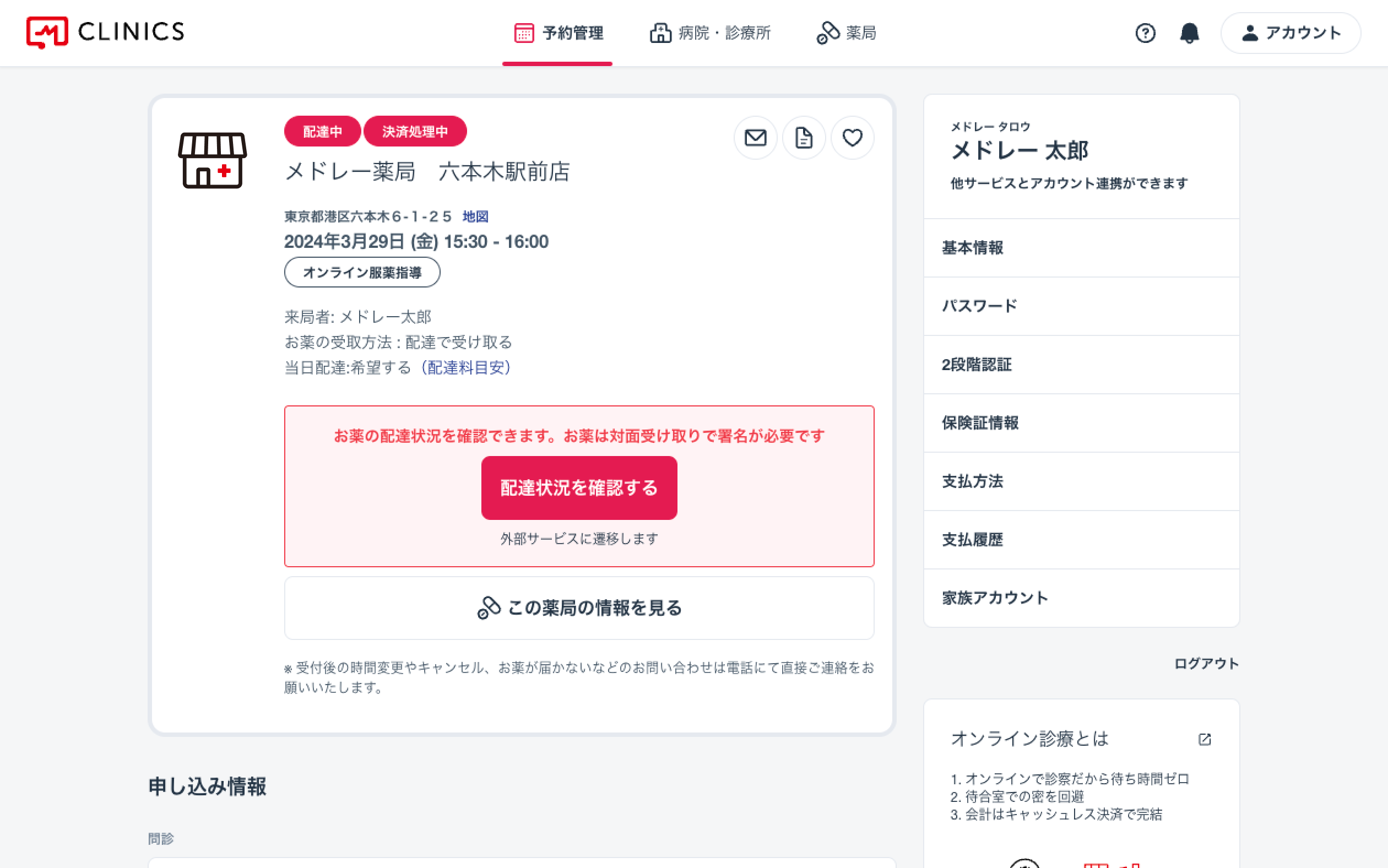
Task: Click 配達状況を確認する button
Action: click(x=579, y=487)
